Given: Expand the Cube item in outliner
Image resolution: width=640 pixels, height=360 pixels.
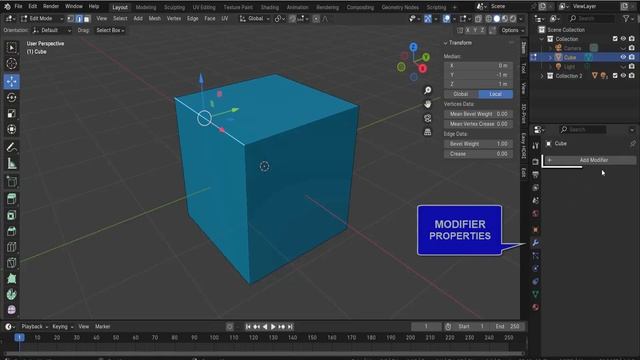Looking at the screenshot, I should pos(550,58).
